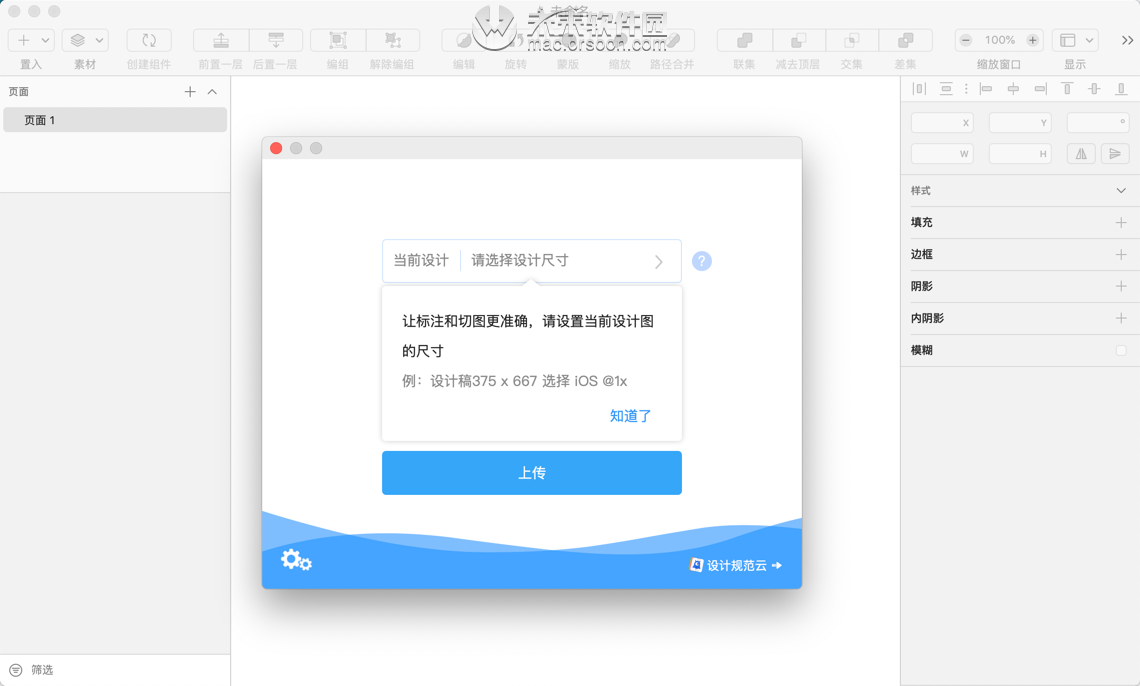1140x686 pixels.
Task: Zoom out with the minus button
Action: pos(966,41)
